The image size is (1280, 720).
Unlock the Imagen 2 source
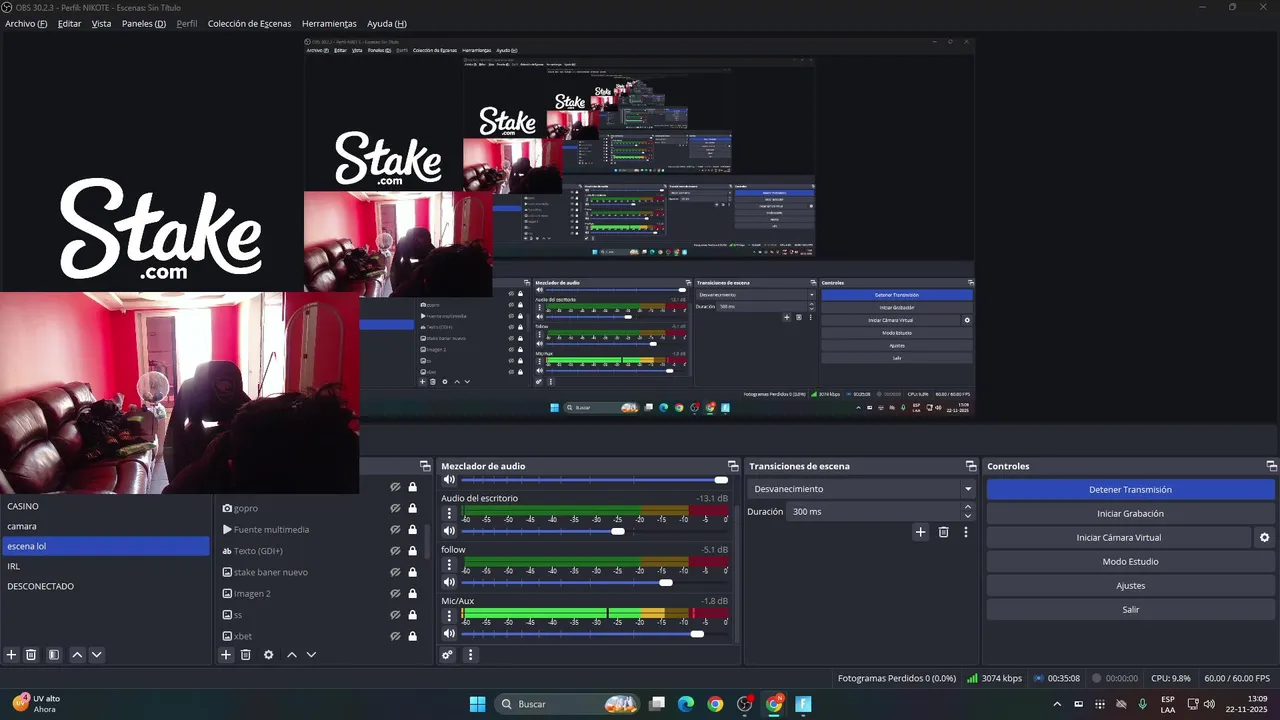pyautogui.click(x=412, y=593)
